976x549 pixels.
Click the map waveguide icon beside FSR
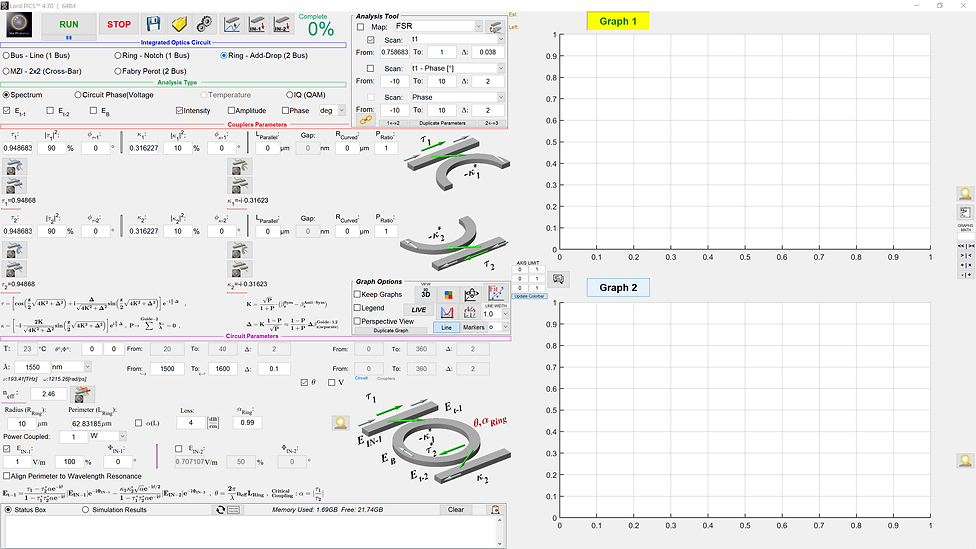pyautogui.click(x=495, y=27)
